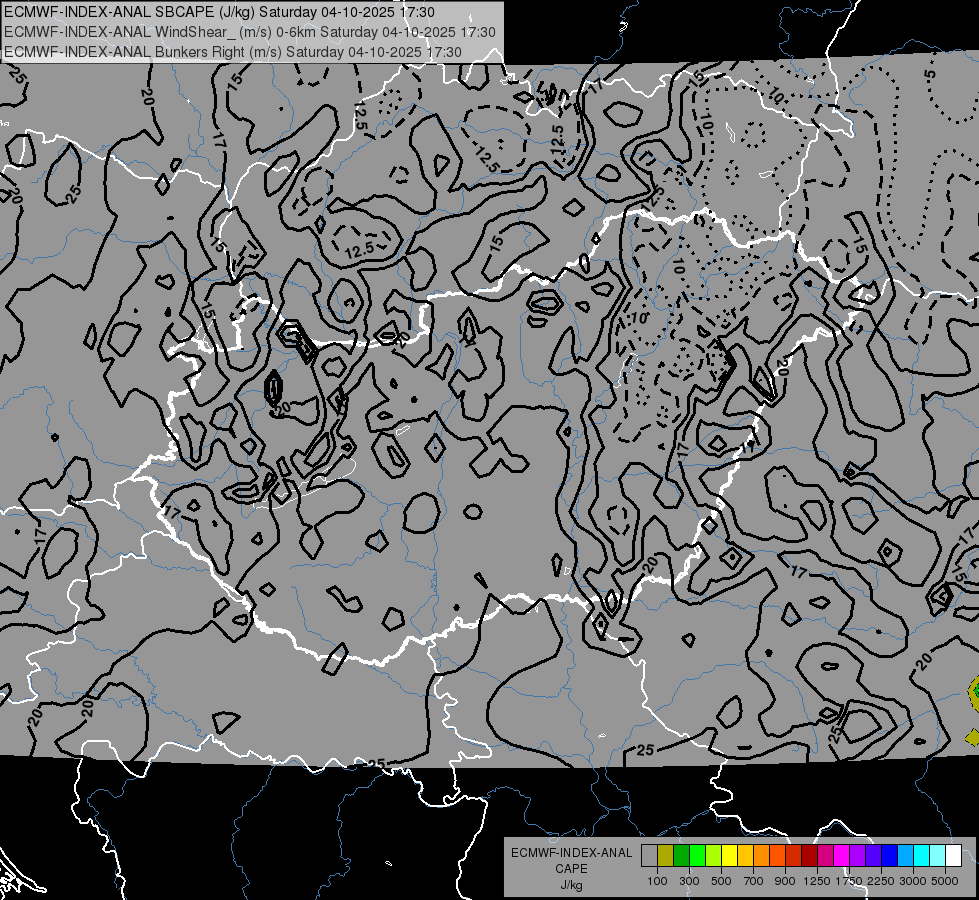This screenshot has width=979, height=900.
Task: Click the 5 dotted contour label top right
Action: click(931, 74)
